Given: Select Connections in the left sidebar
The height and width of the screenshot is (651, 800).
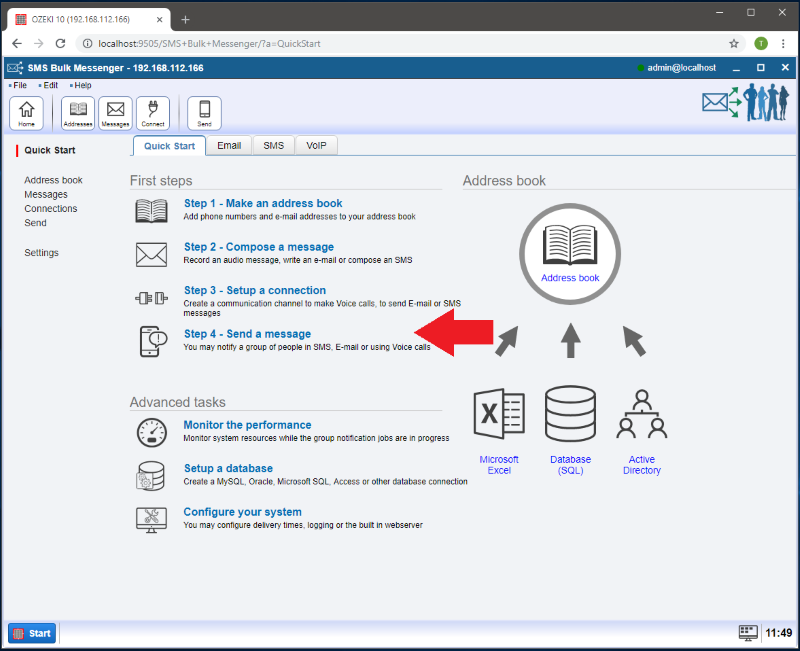Looking at the screenshot, I should (51, 209).
